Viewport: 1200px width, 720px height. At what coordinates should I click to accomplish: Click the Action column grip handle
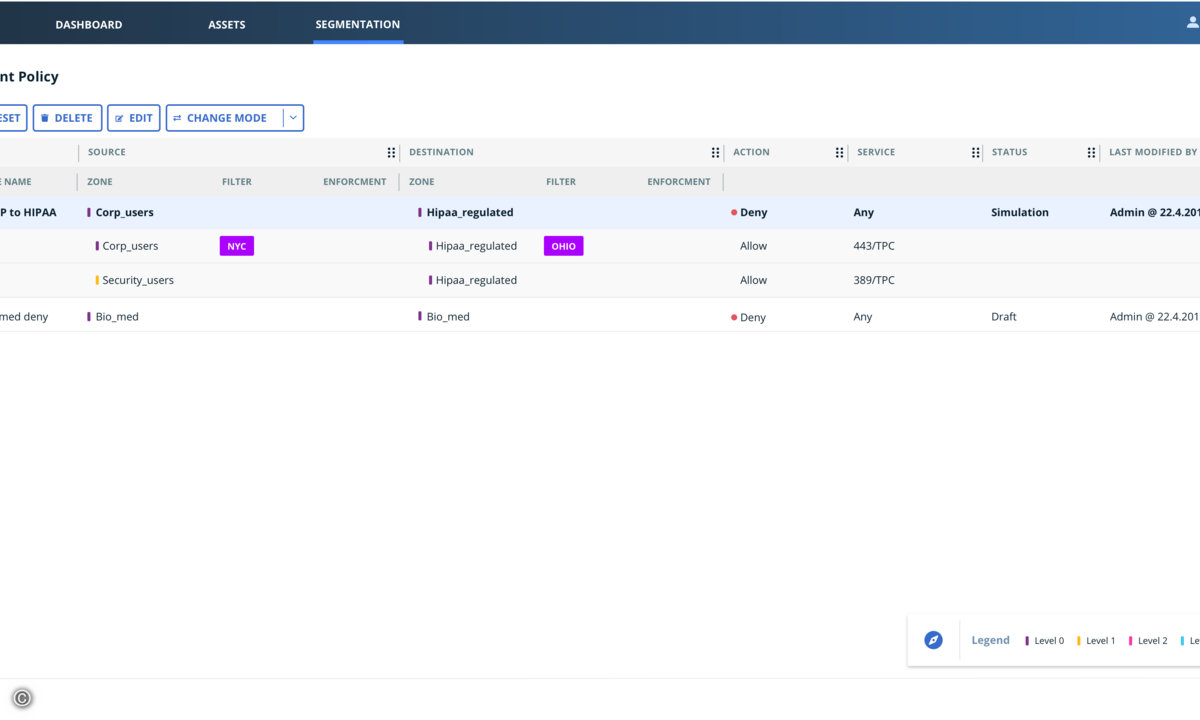click(x=840, y=153)
